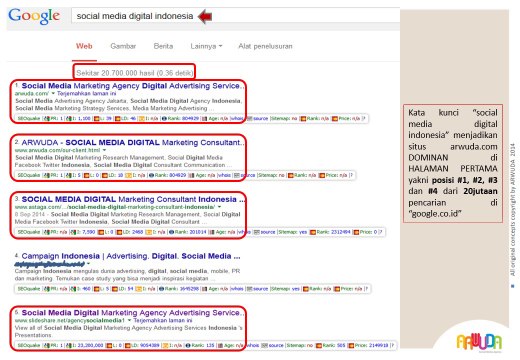520x360 pixels.
Task: Click Rank: 3645298 globe icon in Campaign Indonesia bar
Action: tap(161, 289)
